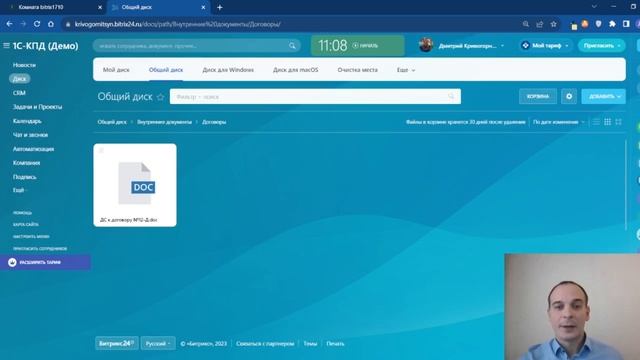Open Задачи и Проекты in sidebar
640x360 pixels.
pyautogui.click(x=38, y=107)
